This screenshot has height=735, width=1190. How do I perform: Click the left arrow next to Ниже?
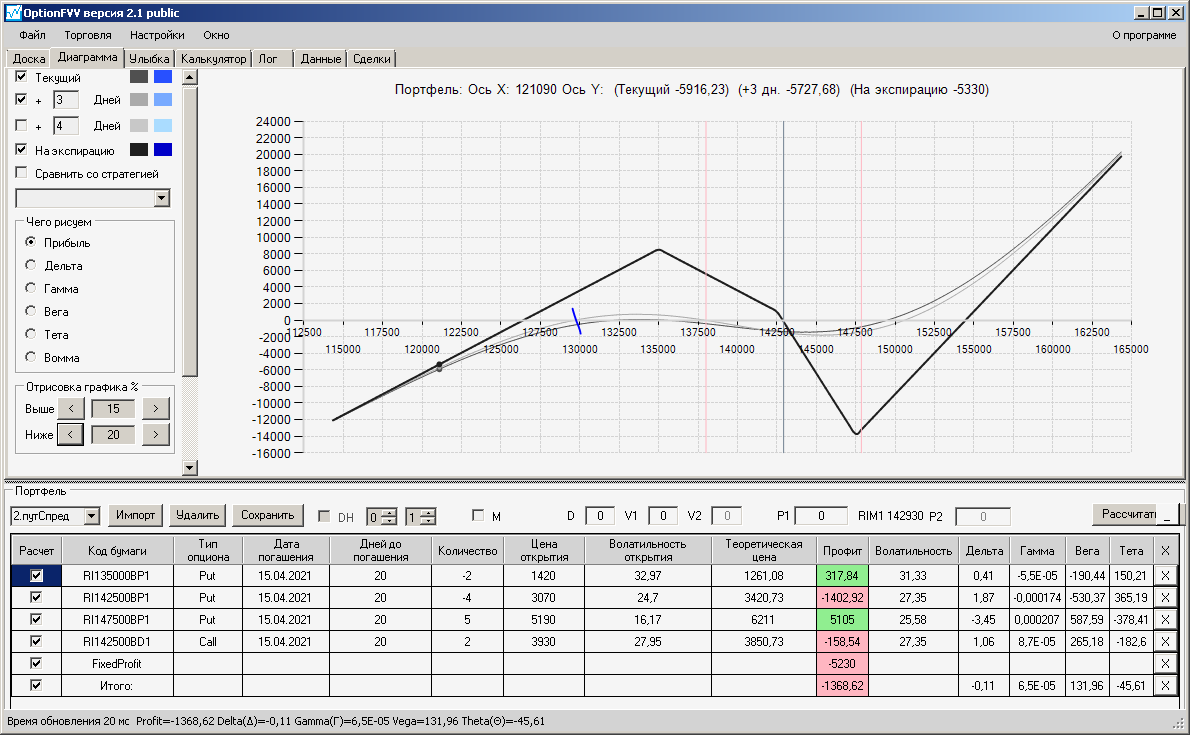71,434
